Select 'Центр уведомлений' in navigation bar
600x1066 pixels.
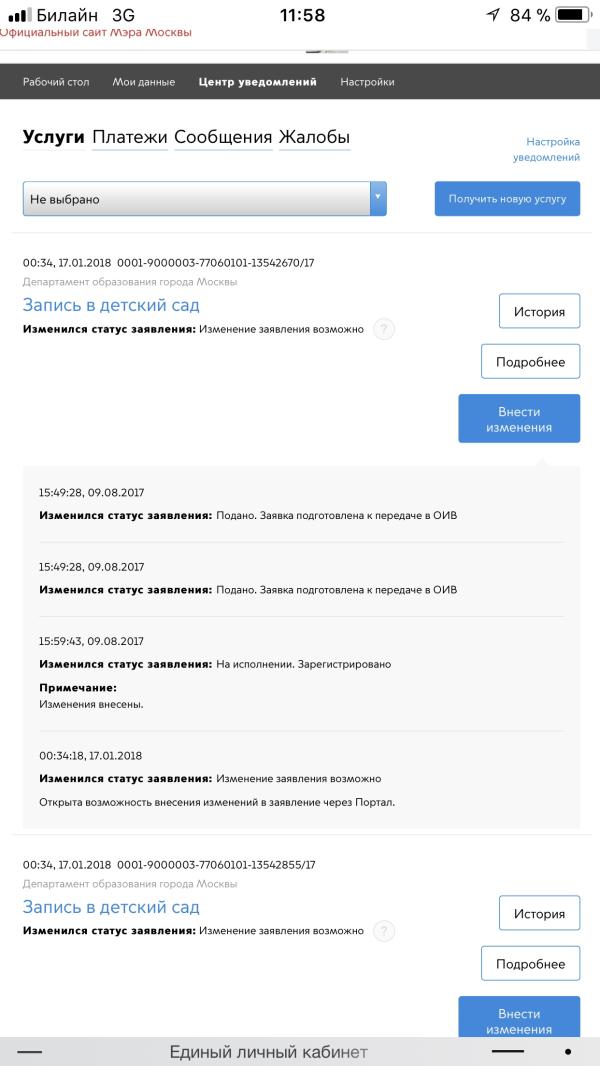258,82
